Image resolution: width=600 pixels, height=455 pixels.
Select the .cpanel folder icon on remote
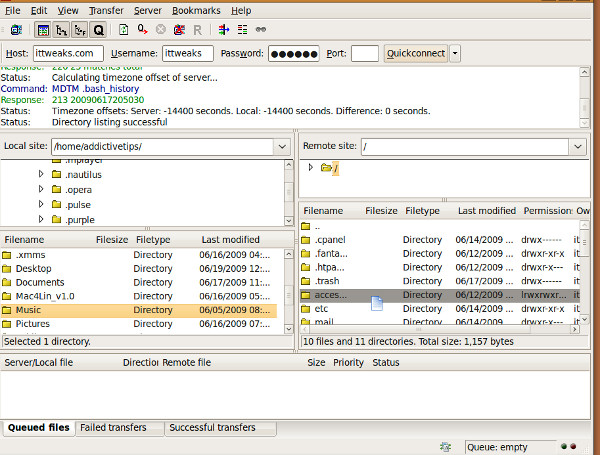point(305,240)
